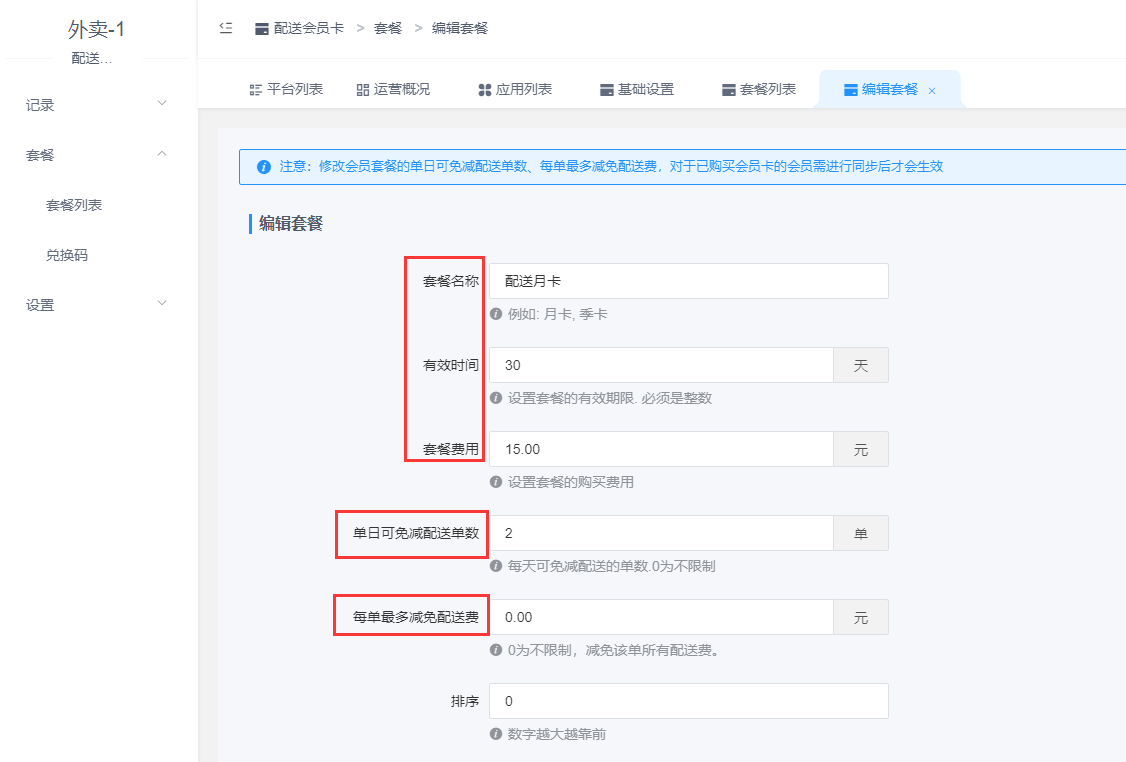
Task: Focus the 套餐费用 input showing 15.00
Action: 661,449
